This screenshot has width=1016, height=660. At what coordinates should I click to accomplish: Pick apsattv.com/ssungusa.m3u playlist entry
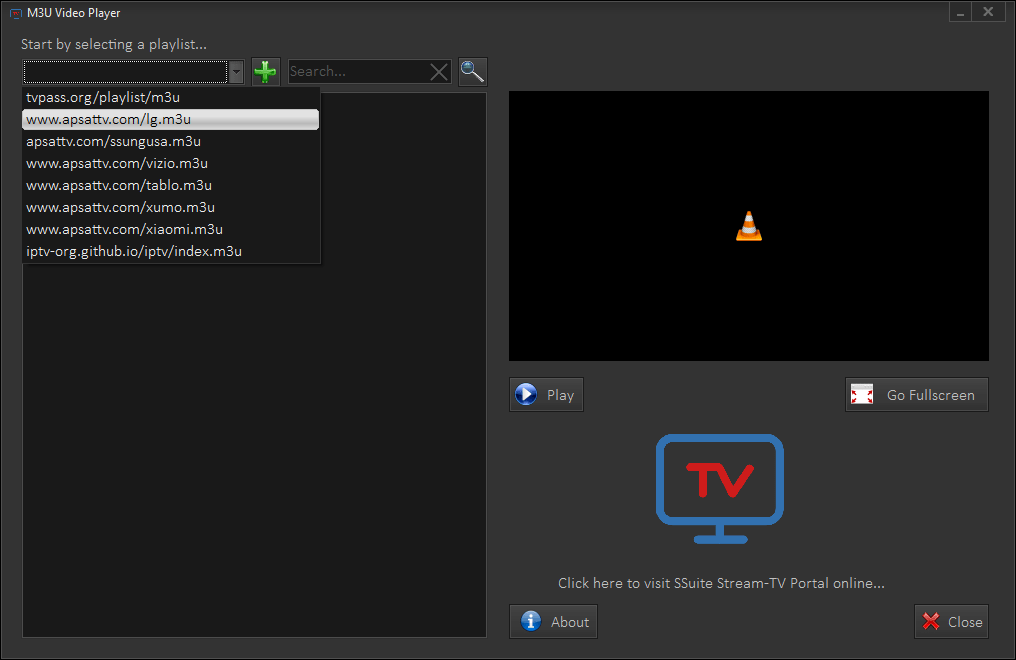point(113,141)
